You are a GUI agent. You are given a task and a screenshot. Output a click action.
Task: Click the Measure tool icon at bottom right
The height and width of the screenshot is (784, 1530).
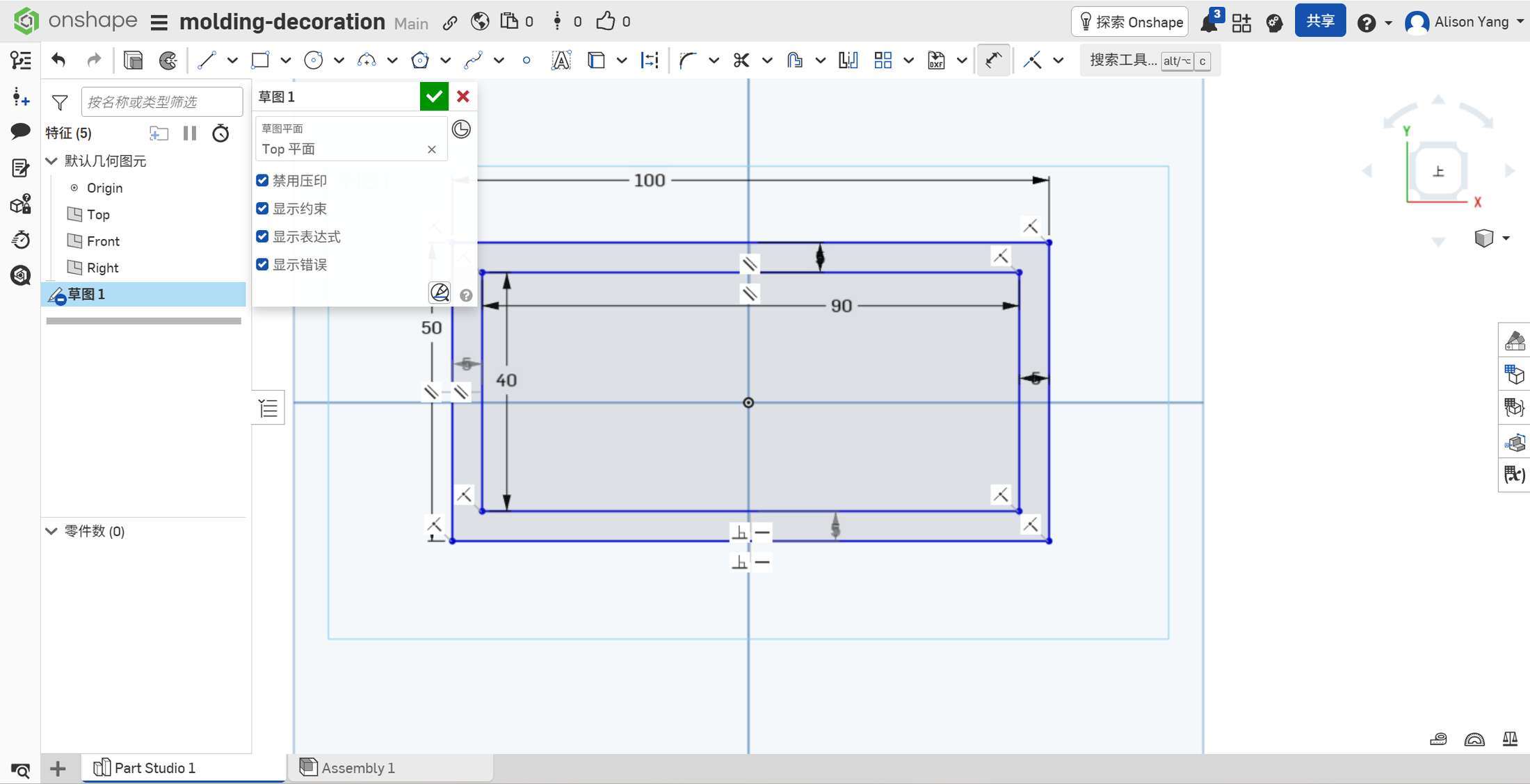click(1438, 739)
